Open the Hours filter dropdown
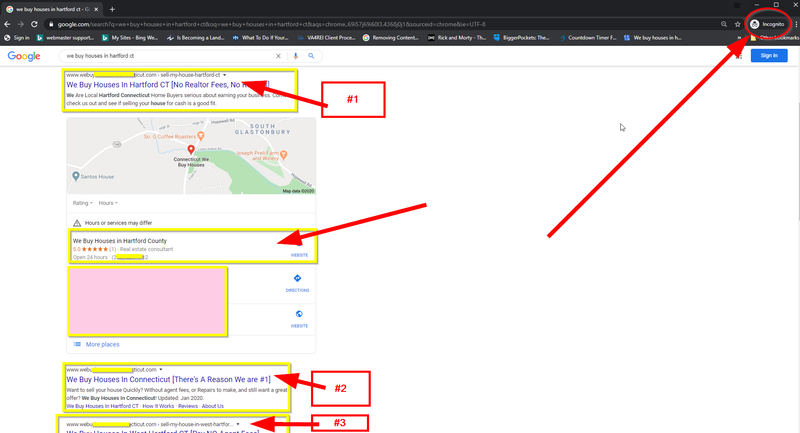The height and width of the screenshot is (433, 800). (108, 203)
